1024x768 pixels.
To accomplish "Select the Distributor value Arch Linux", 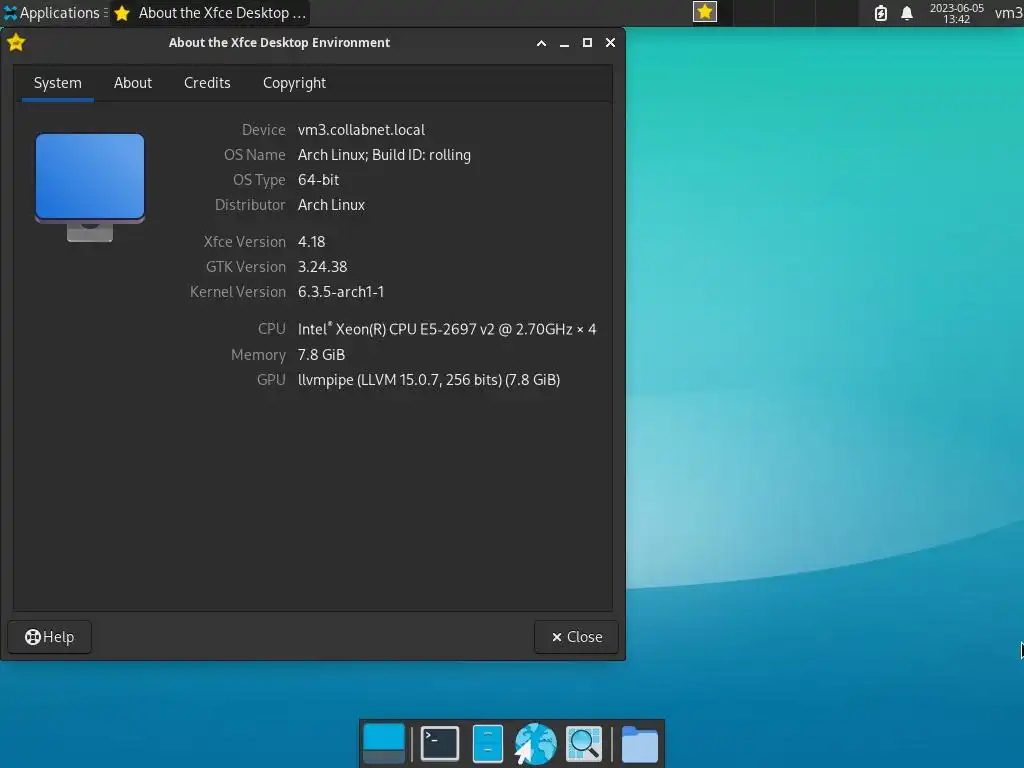I will 331,205.
